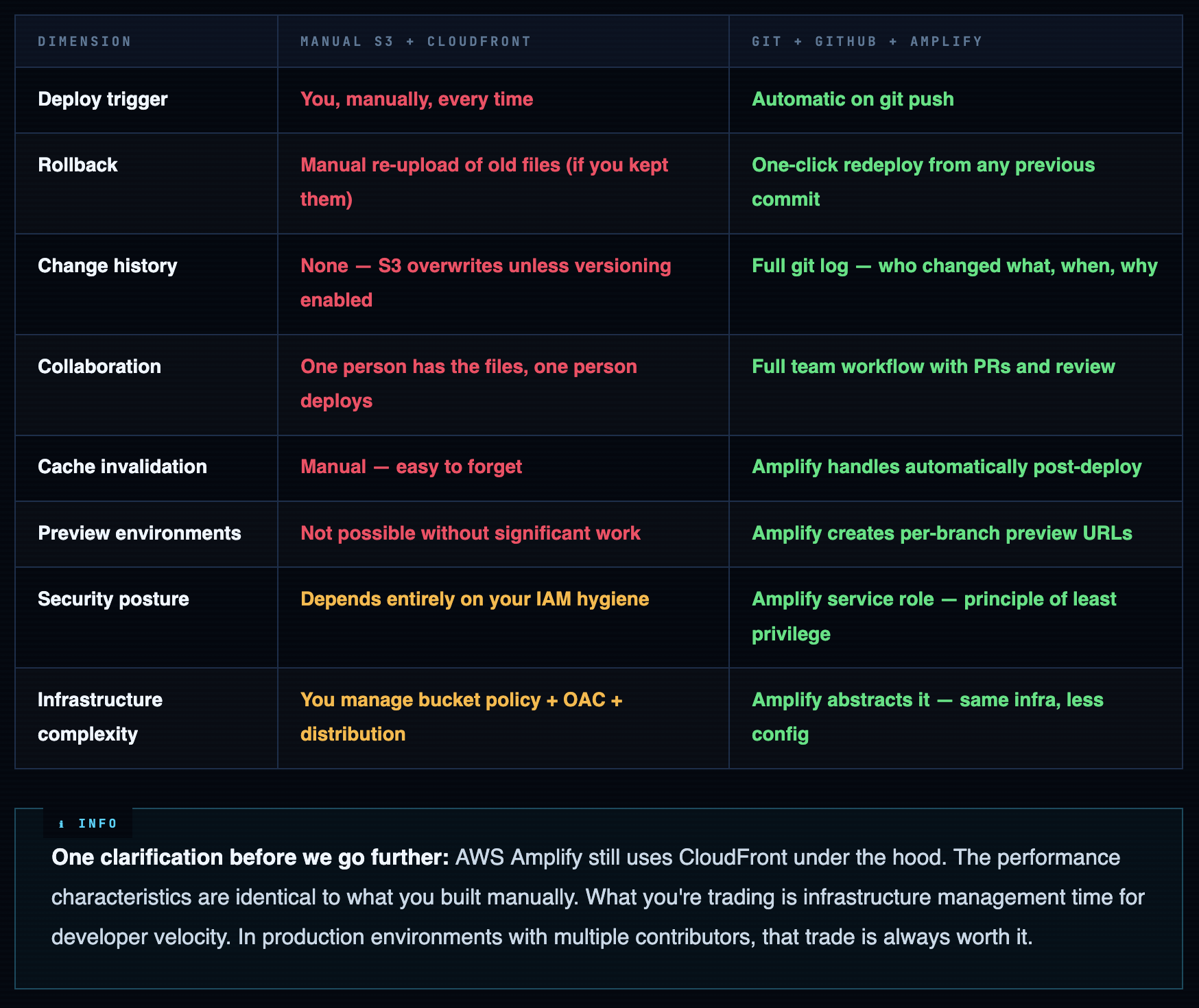Click the Collaboration row label

pyautogui.click(x=99, y=367)
